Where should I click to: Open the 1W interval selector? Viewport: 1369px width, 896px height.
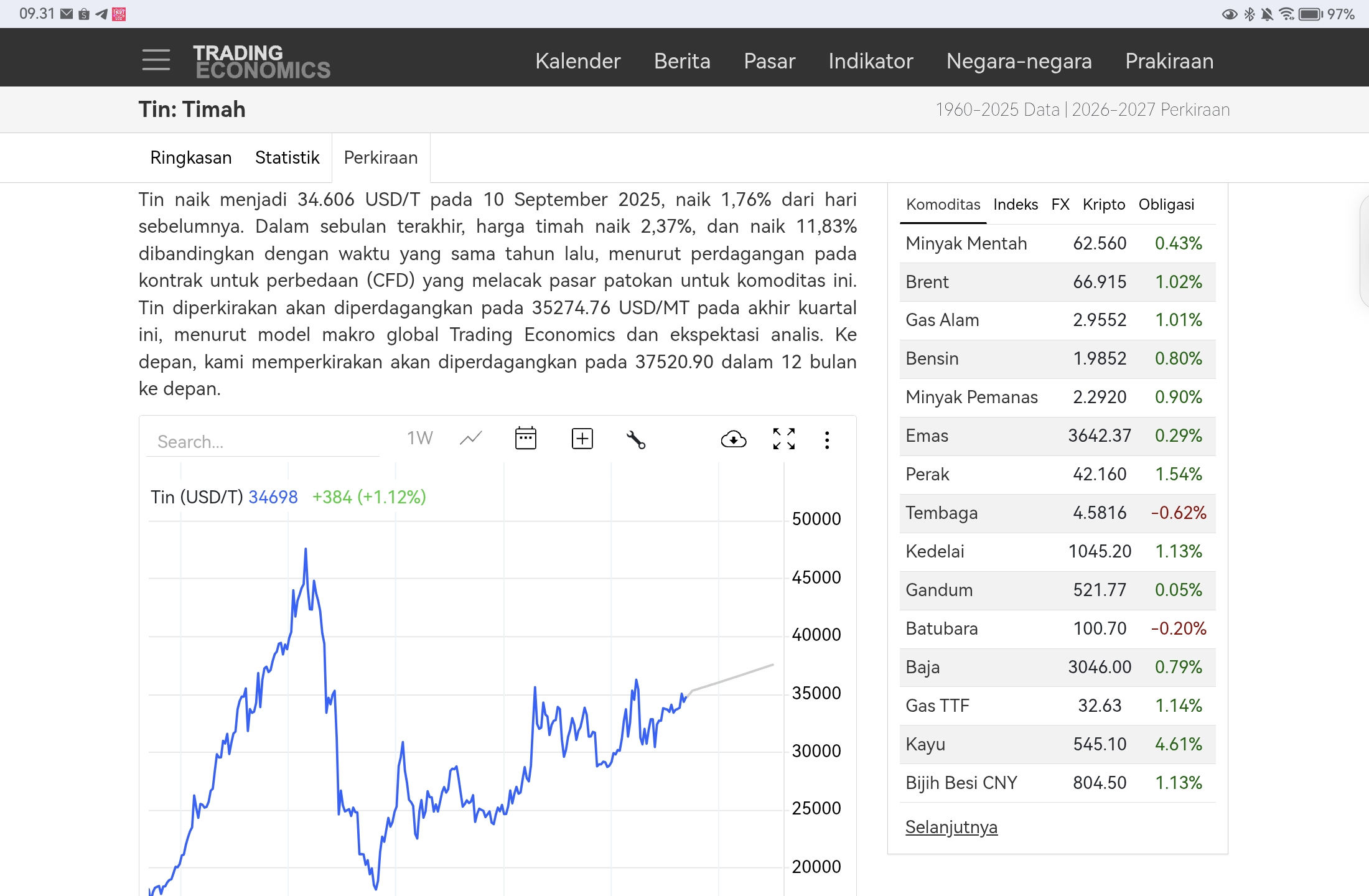pyautogui.click(x=419, y=439)
